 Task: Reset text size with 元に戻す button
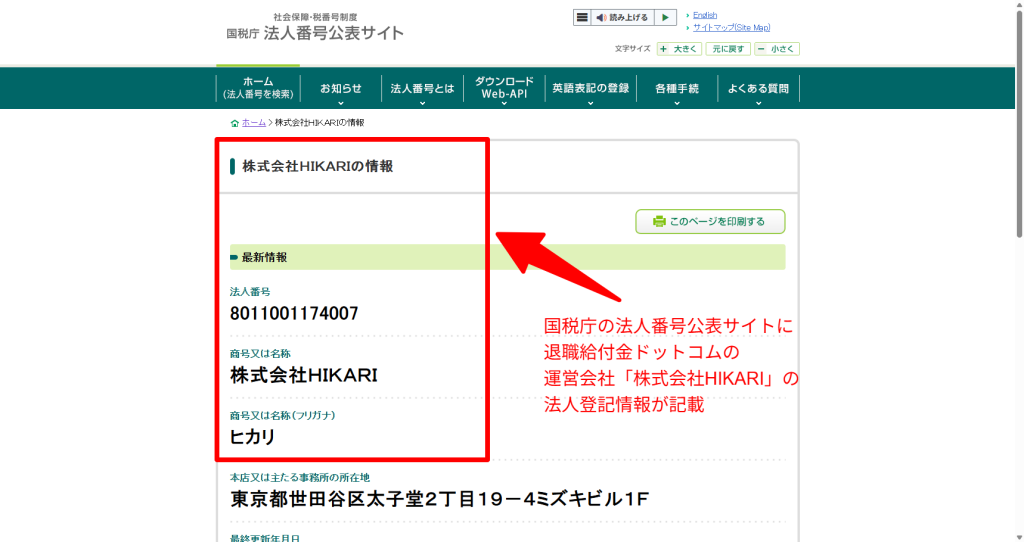pyautogui.click(x=728, y=49)
